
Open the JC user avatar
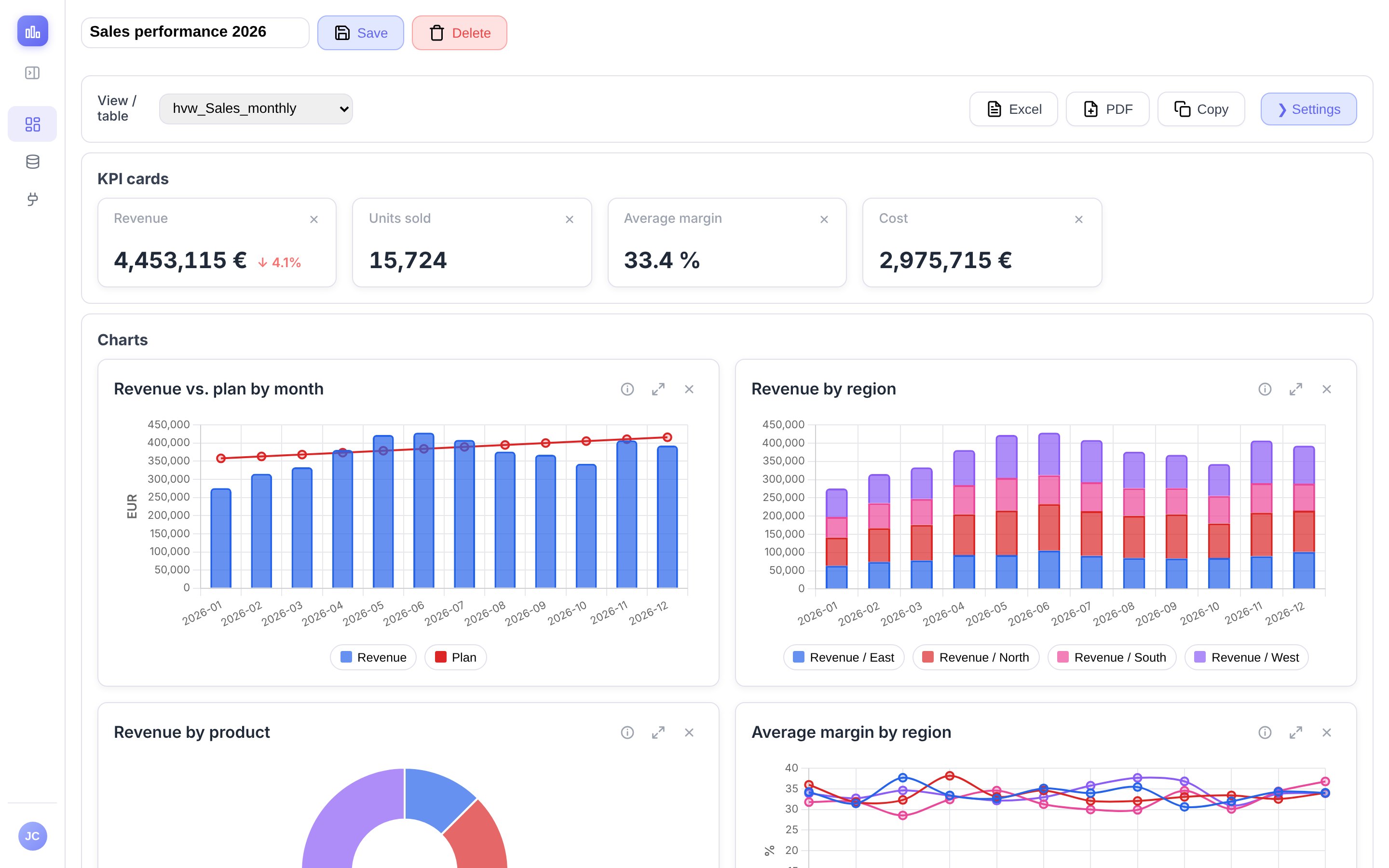[x=33, y=836]
